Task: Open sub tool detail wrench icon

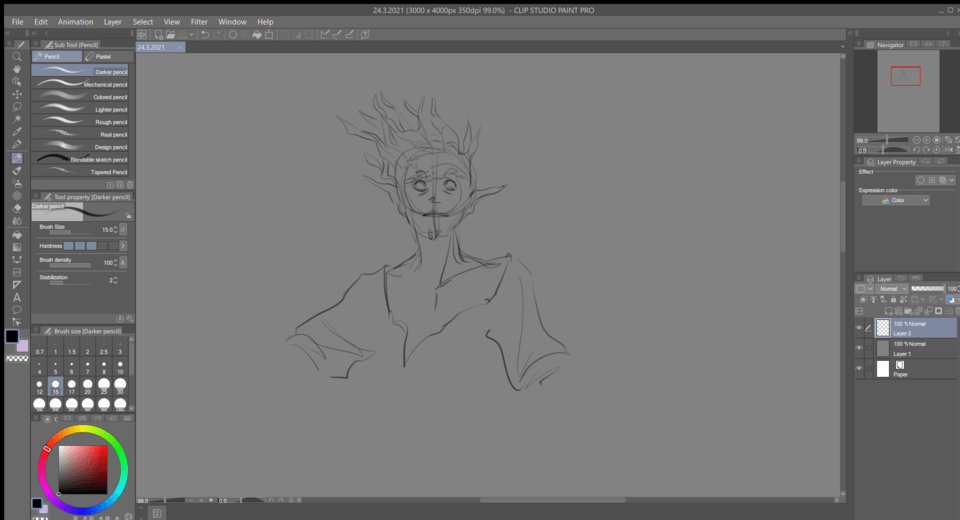Action: pyautogui.click(x=130, y=318)
